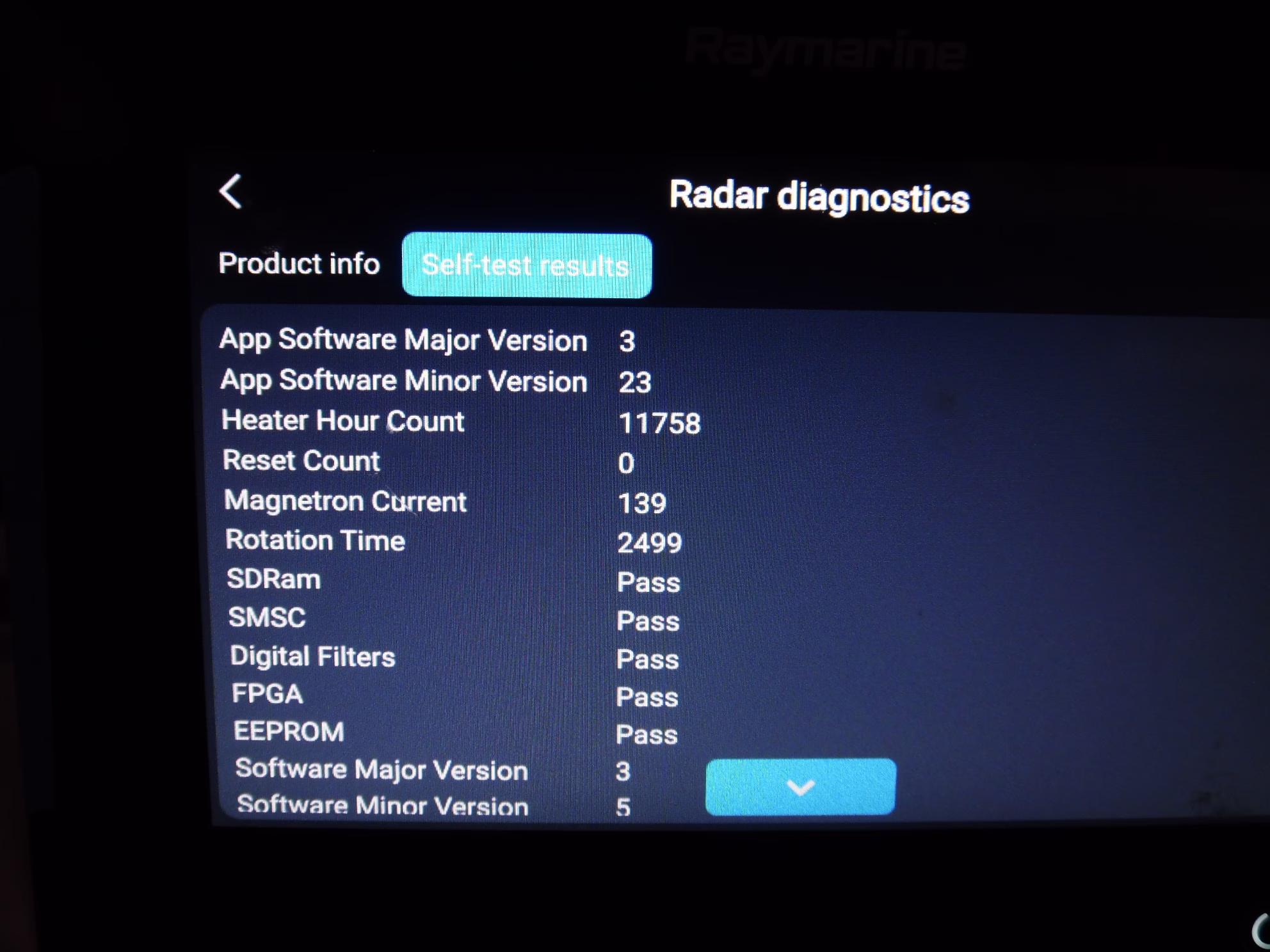Tap the SMSC test result row
The image size is (1270, 952).
pyautogui.click(x=267, y=618)
